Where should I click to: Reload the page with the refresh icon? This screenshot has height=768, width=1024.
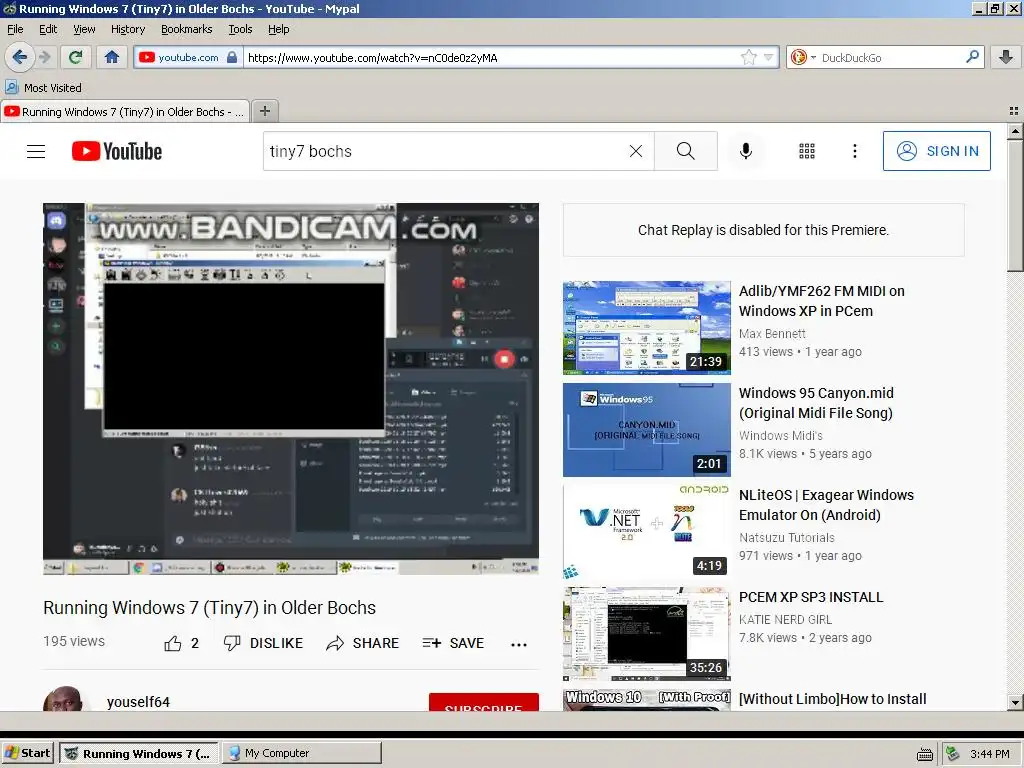click(x=75, y=57)
